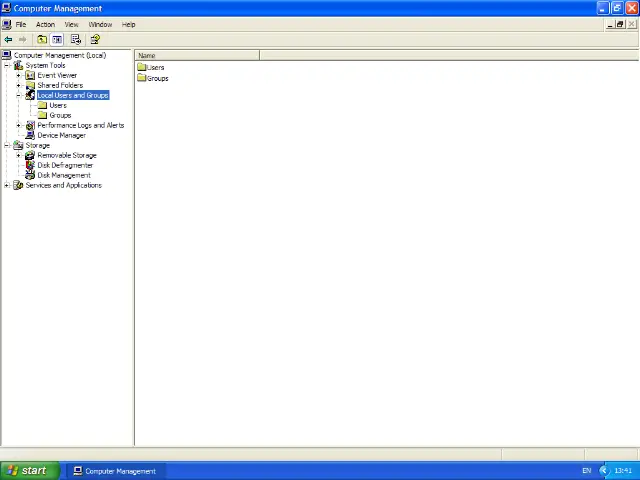
Task: Select 'Computer Management (Local)' tree label
Action: (60, 55)
